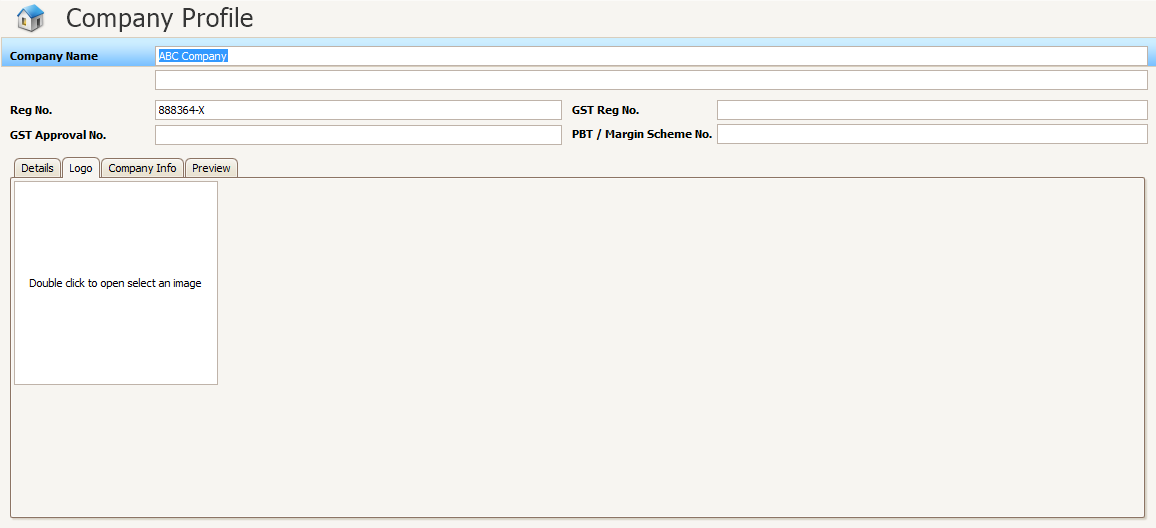Click the empty second company name line
1156x528 pixels.
[x=651, y=80]
